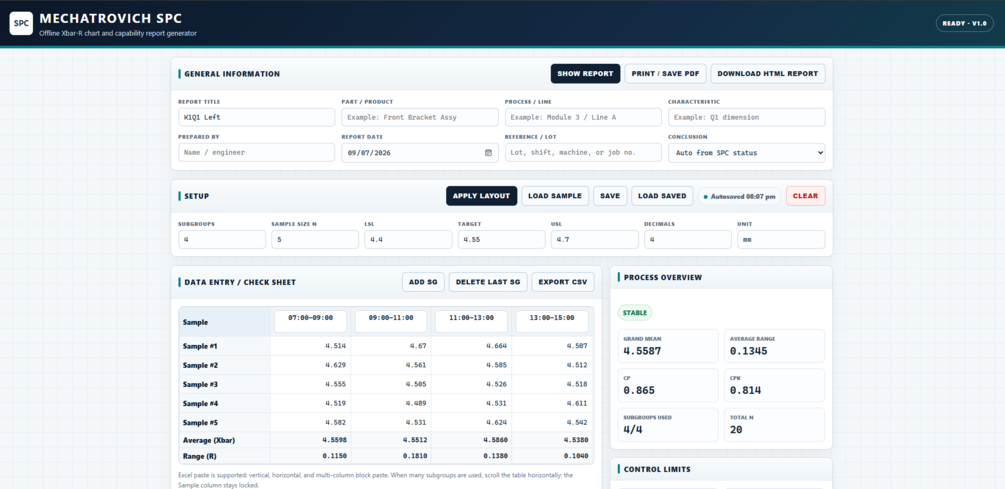Edit the 11:00-13:00 subgroup header

point(471,321)
